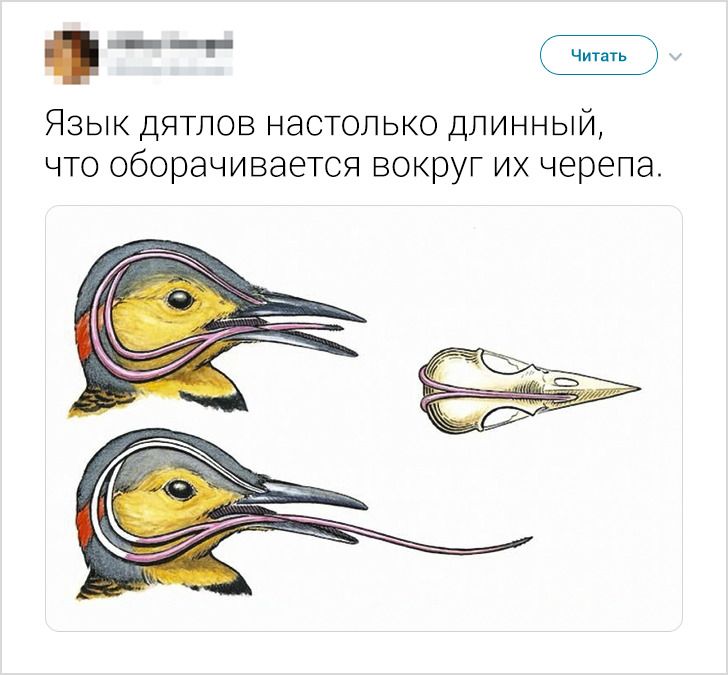Click the red patch on the upper woodpecker
728x675 pixels.
84,337
